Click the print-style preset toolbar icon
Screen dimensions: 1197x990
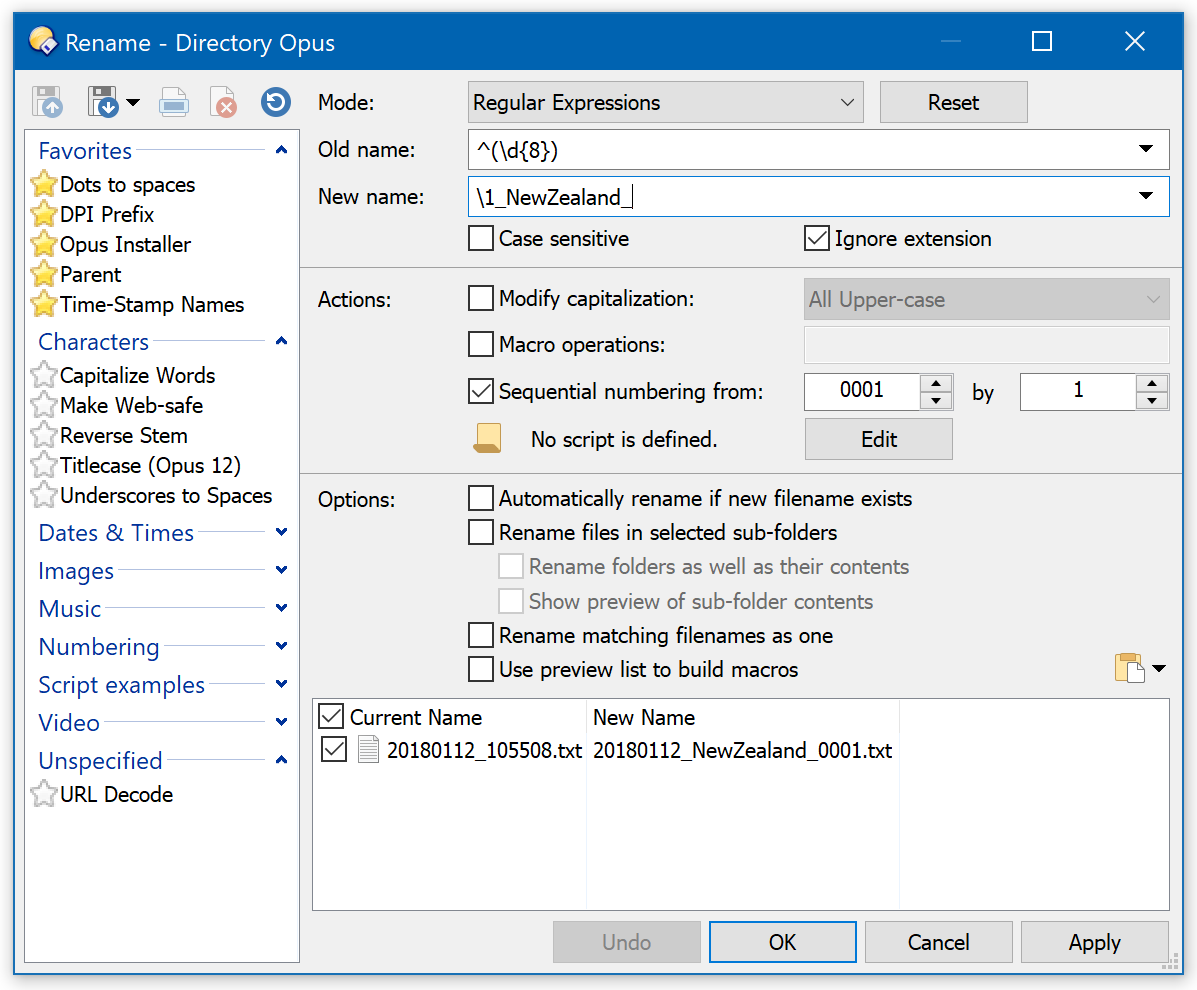coord(174,102)
